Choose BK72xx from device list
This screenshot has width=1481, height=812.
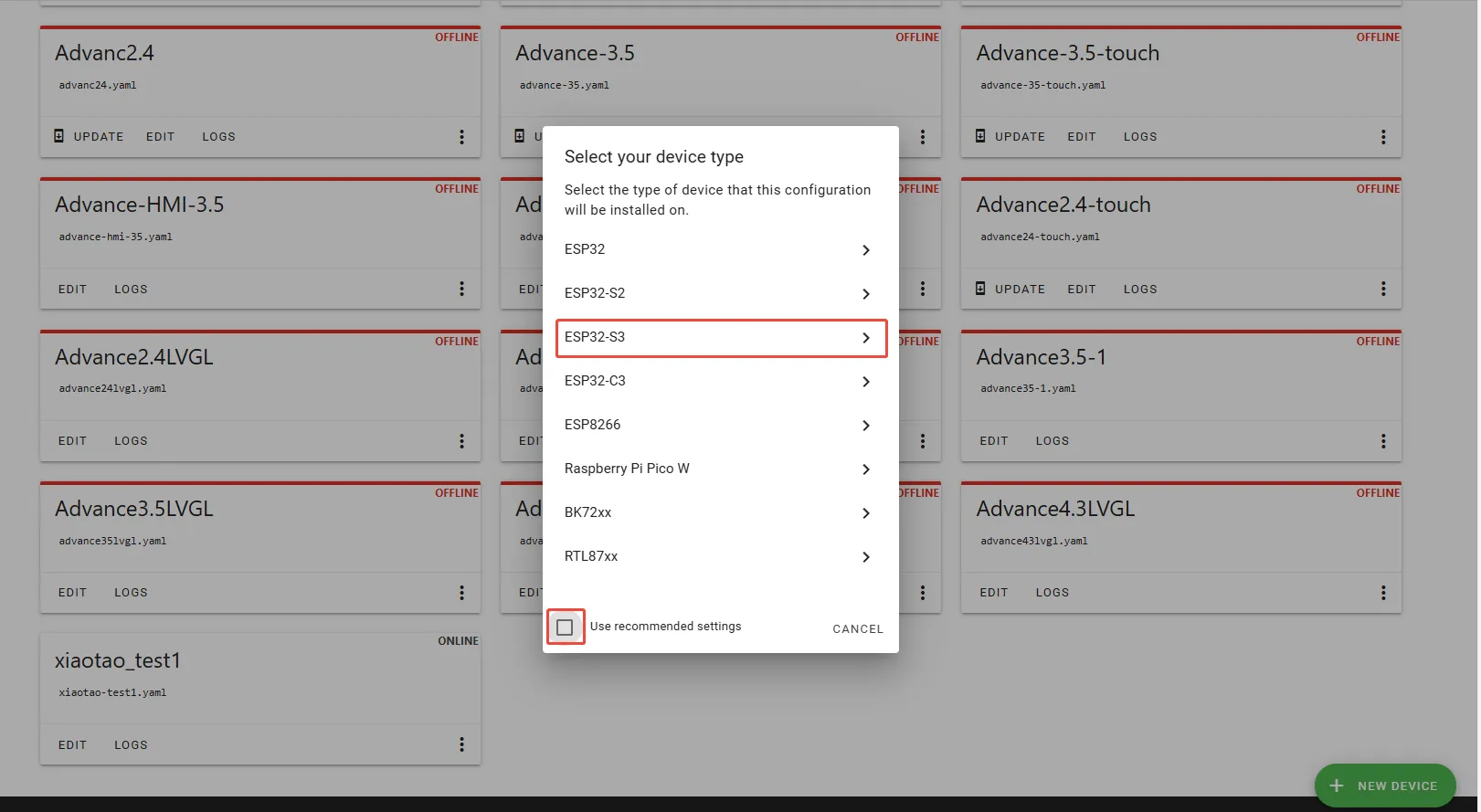click(x=720, y=512)
